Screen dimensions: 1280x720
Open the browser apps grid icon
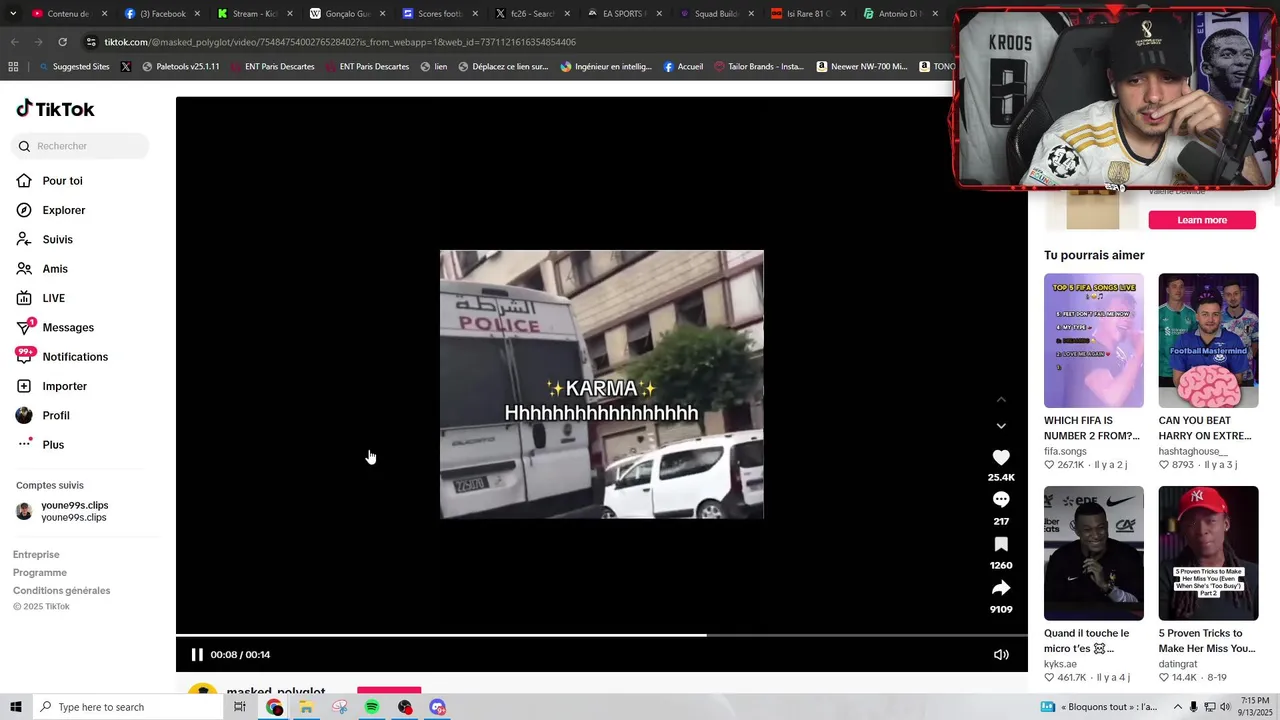click(13, 67)
